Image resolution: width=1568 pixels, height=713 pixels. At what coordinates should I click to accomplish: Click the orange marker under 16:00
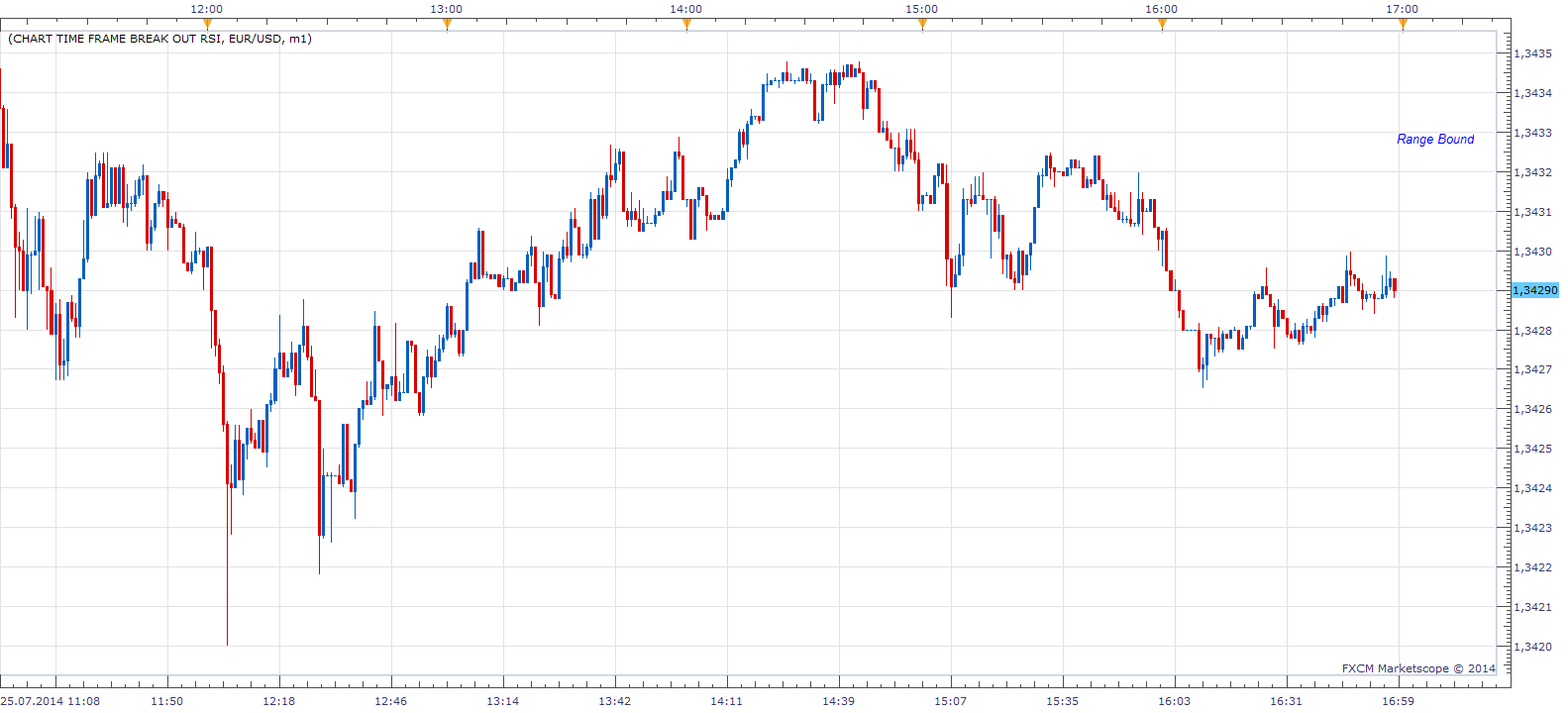[x=1162, y=24]
